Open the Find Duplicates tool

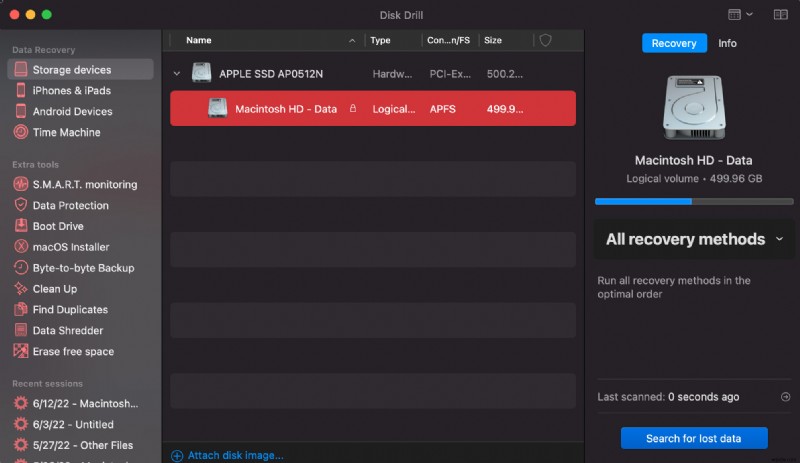point(70,310)
